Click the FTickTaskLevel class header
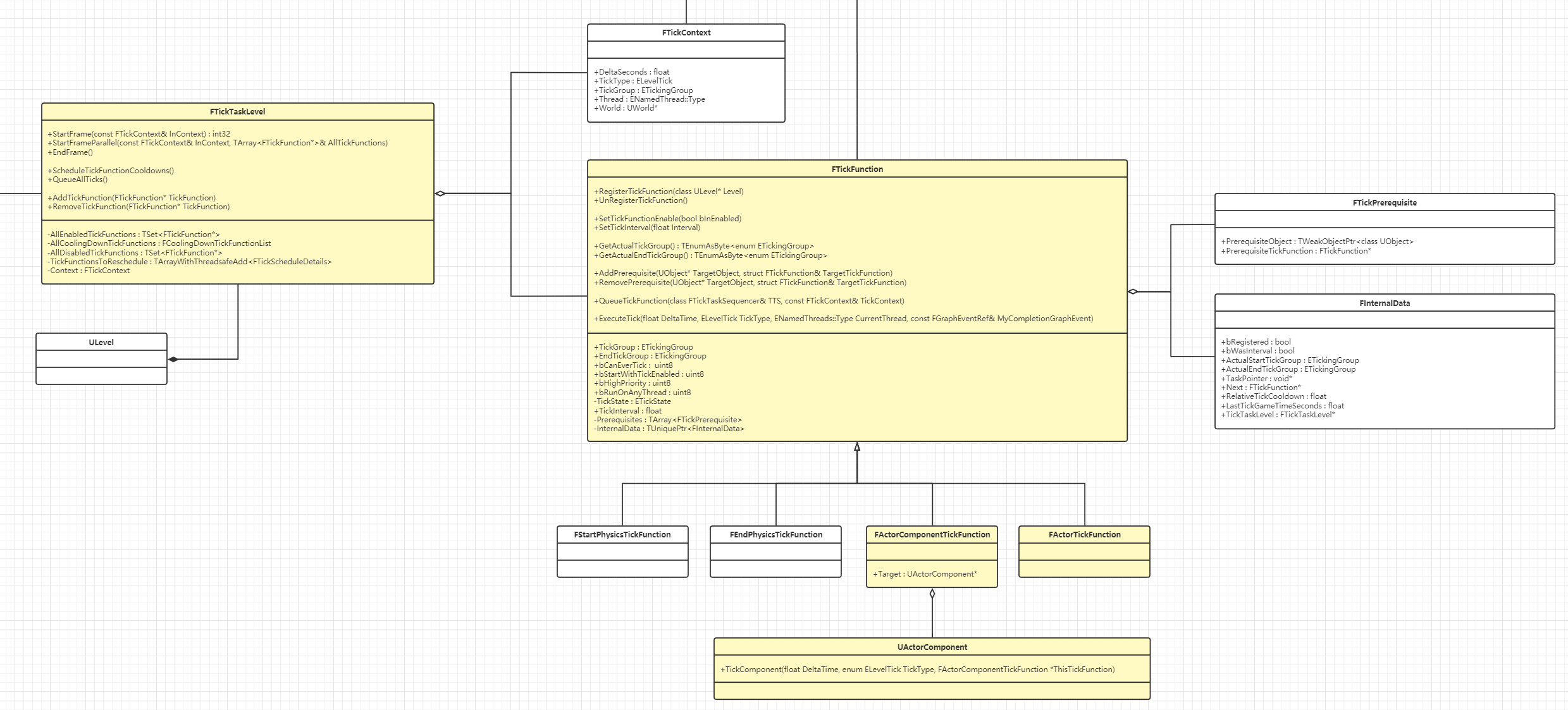 click(x=237, y=111)
